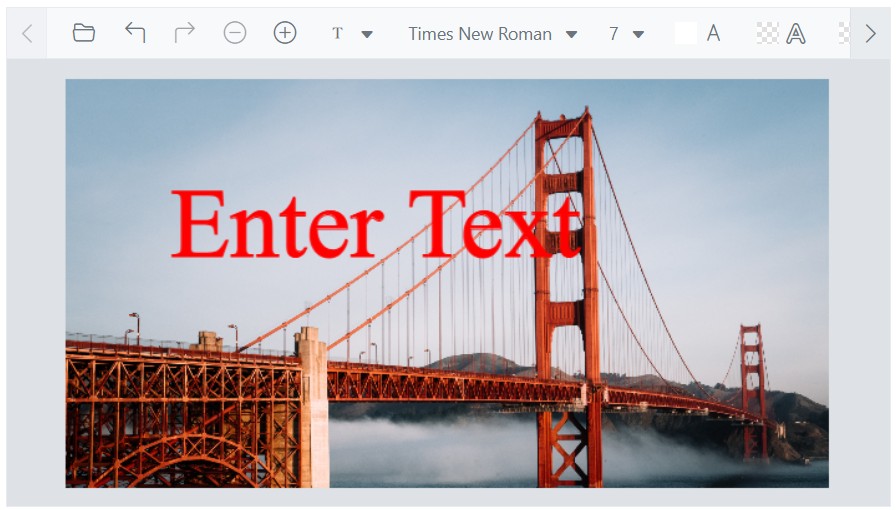
Task: Expand the text tool dropdown arrow
Action: point(367,34)
